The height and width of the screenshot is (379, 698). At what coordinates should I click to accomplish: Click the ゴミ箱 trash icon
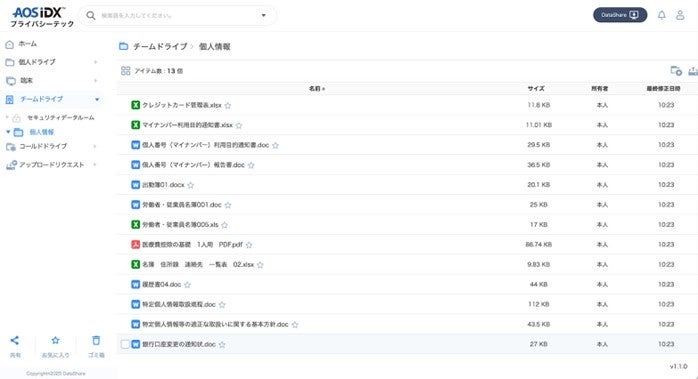[x=96, y=341]
